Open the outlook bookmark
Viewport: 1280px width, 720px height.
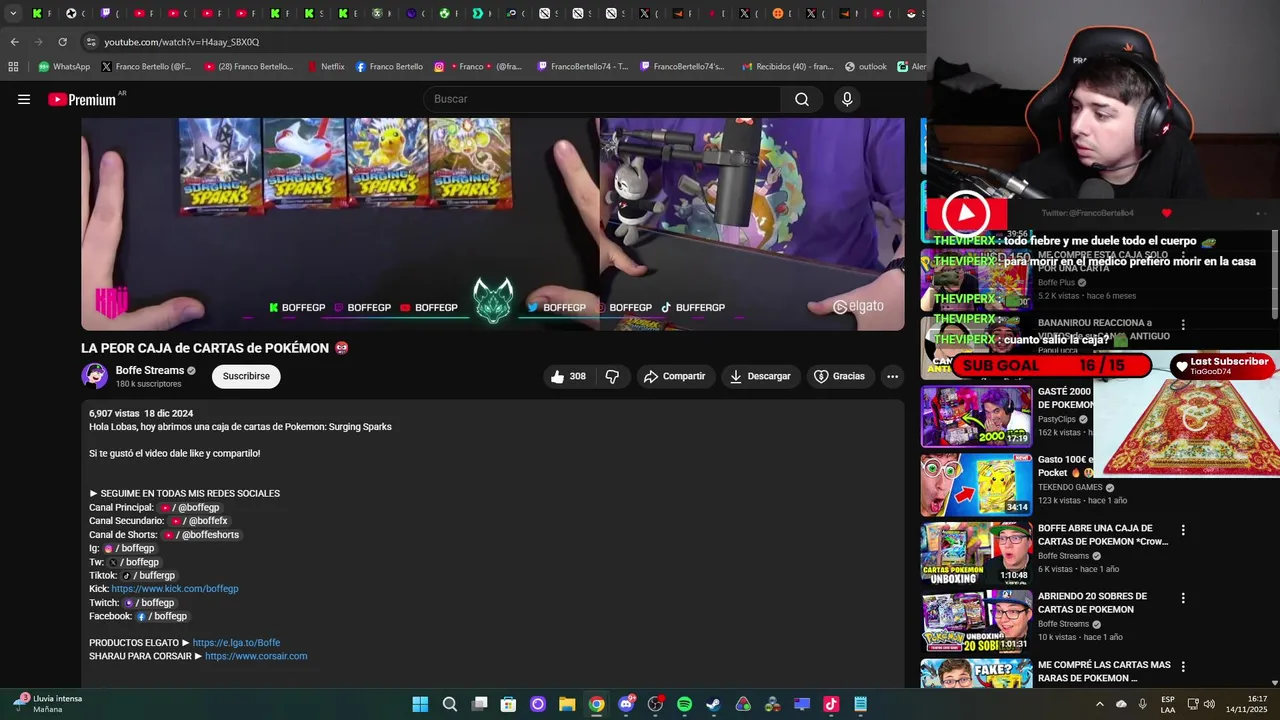point(865,67)
